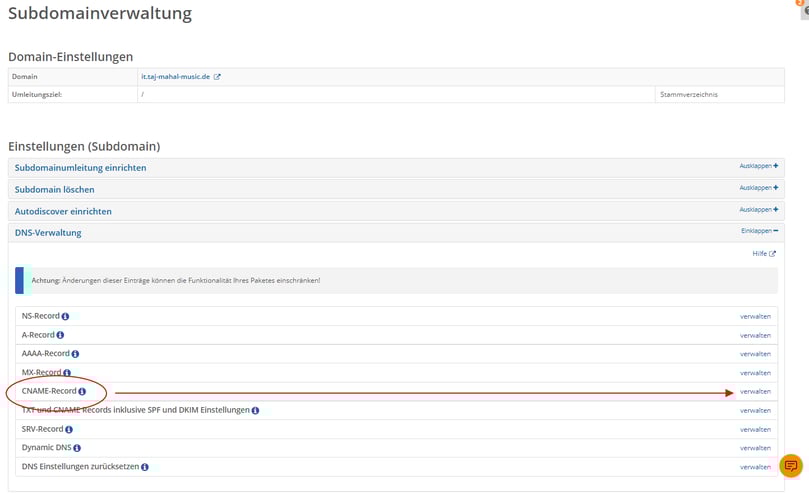Click info icon next to DNS Einstellungen zurücksetzen

145,467
